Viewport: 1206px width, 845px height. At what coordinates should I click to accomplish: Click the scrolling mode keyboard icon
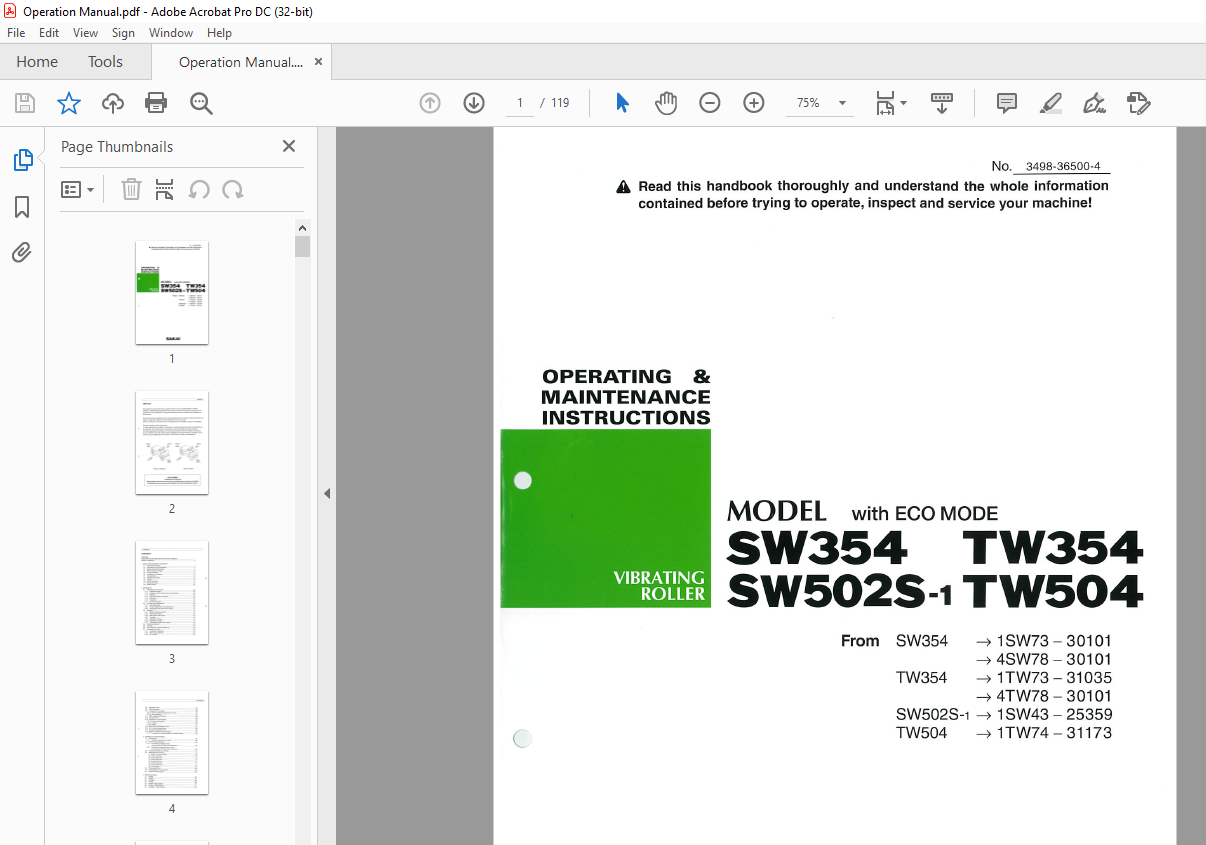point(941,103)
